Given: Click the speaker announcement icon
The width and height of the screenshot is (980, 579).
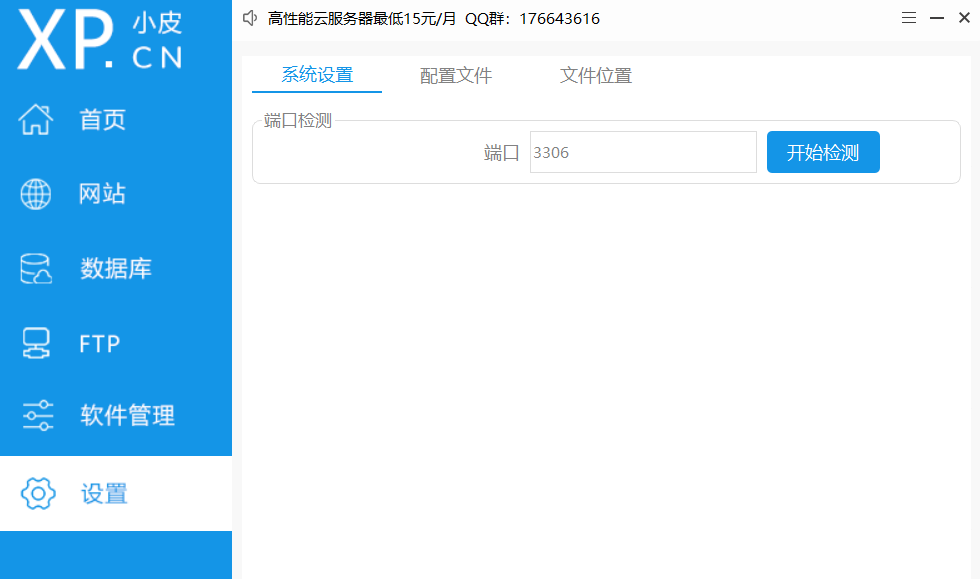Looking at the screenshot, I should click(x=250, y=18).
